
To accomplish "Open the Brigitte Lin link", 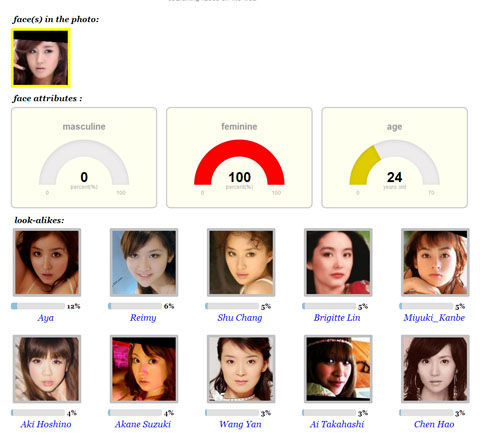I will coord(337,318).
